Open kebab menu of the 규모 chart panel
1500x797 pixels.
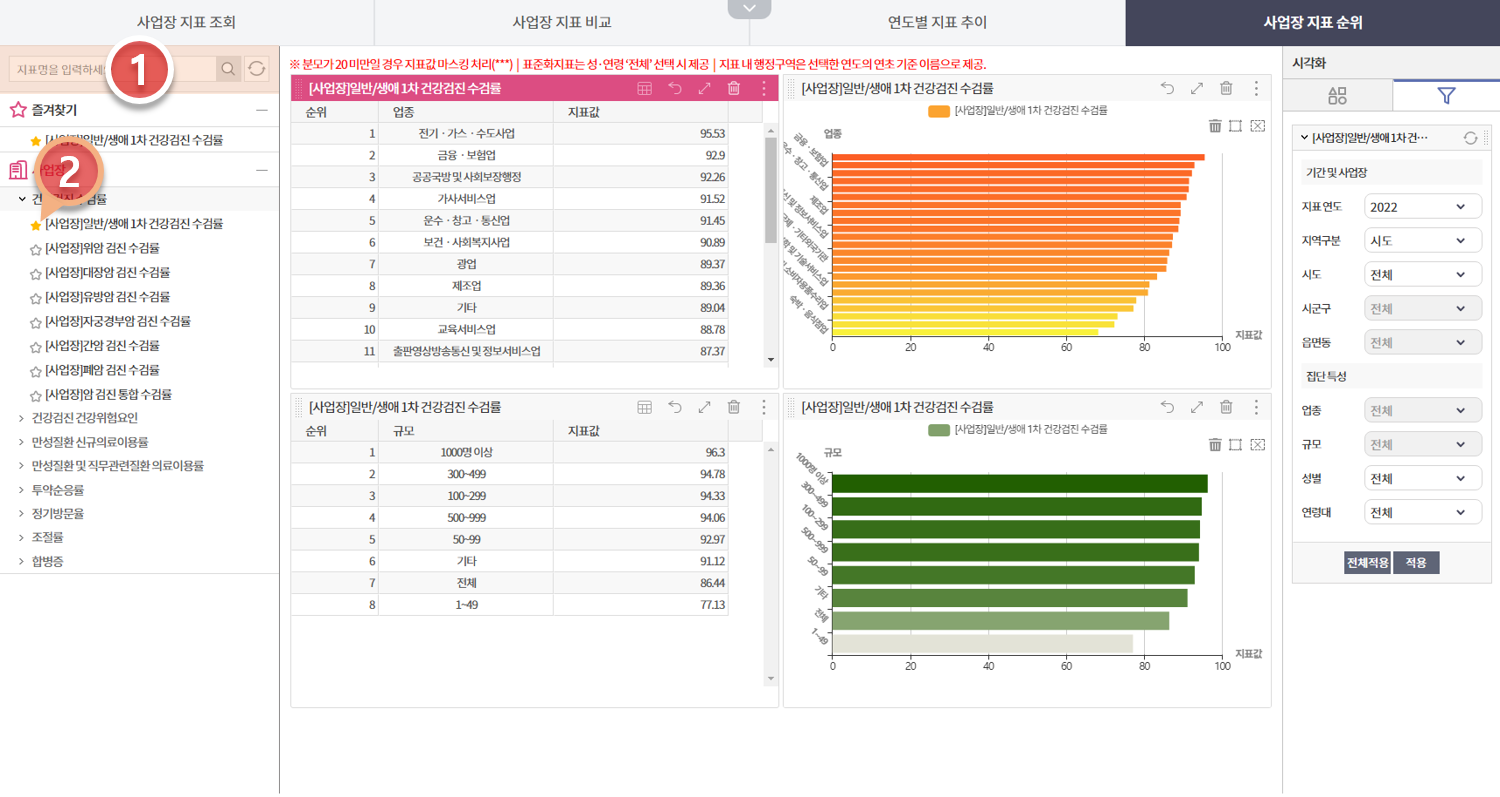(1256, 407)
